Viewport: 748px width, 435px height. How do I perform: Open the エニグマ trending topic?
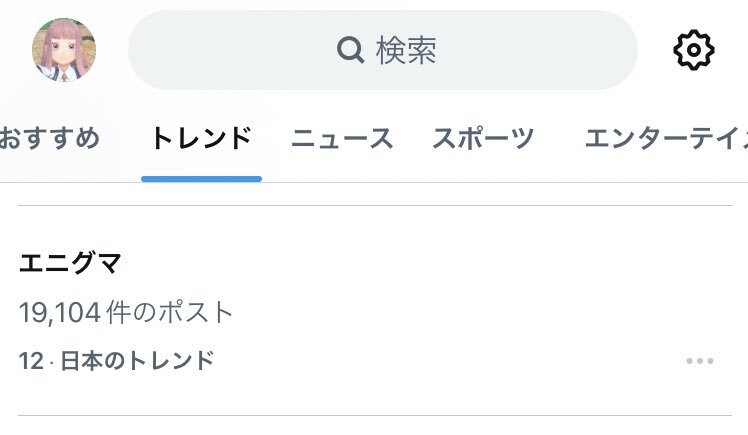pyautogui.click(x=70, y=263)
